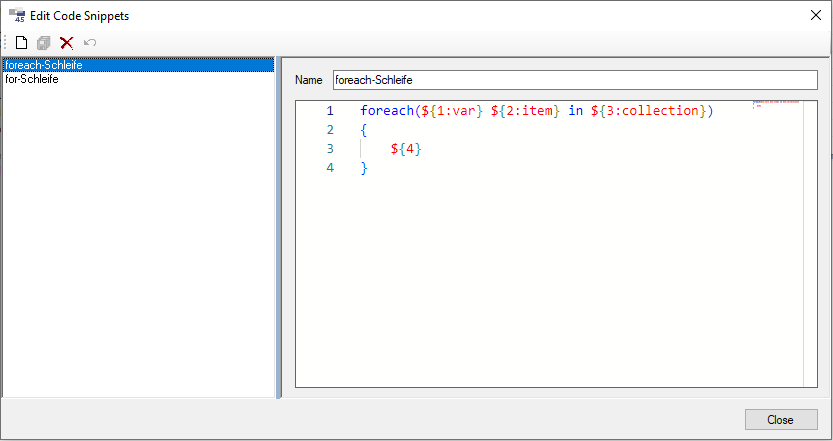Click the closing brace on line 4
Image resolution: width=833 pixels, height=441 pixels.
click(365, 168)
